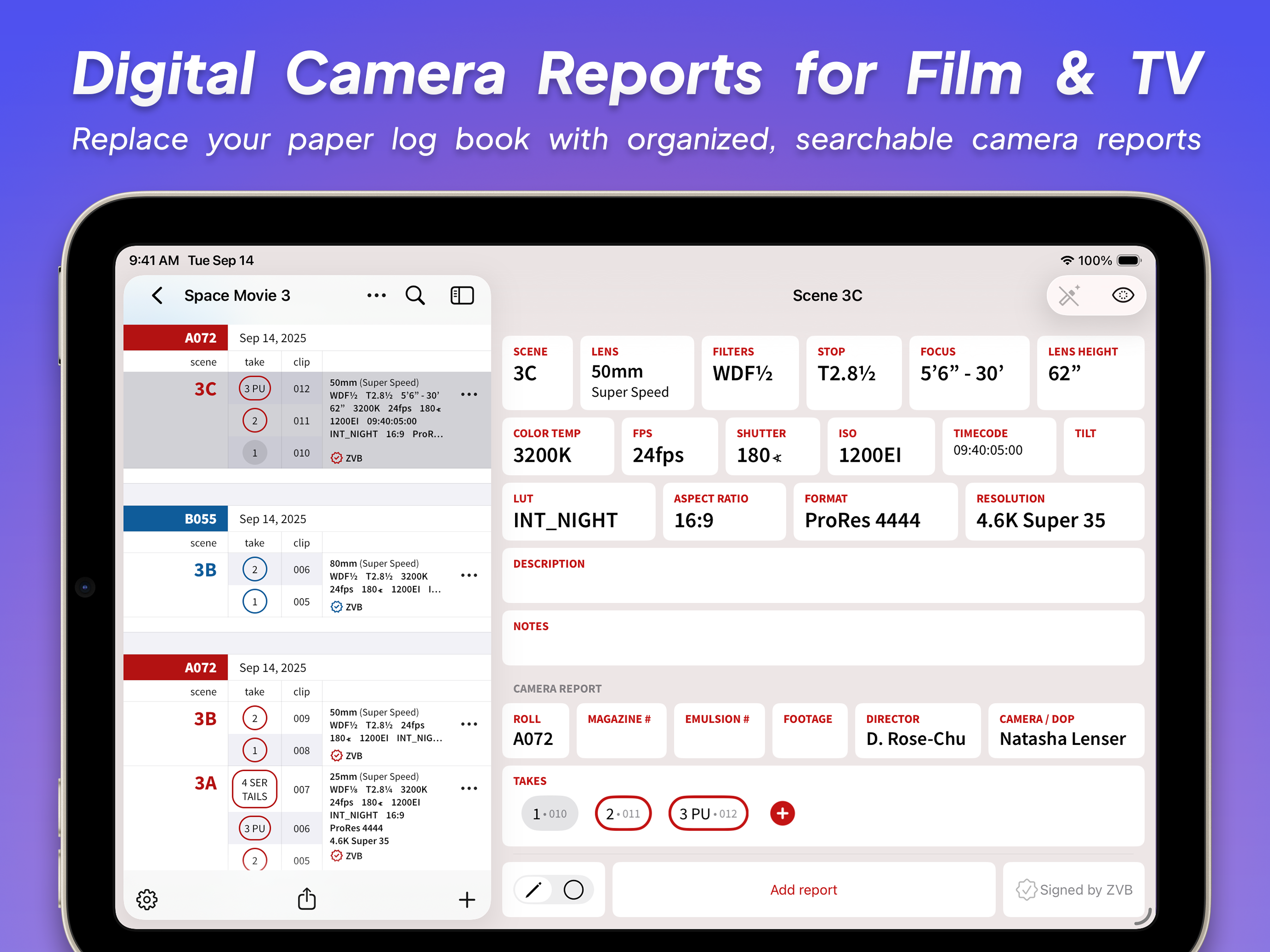Open settings gear in sidebar

pyautogui.click(x=147, y=899)
